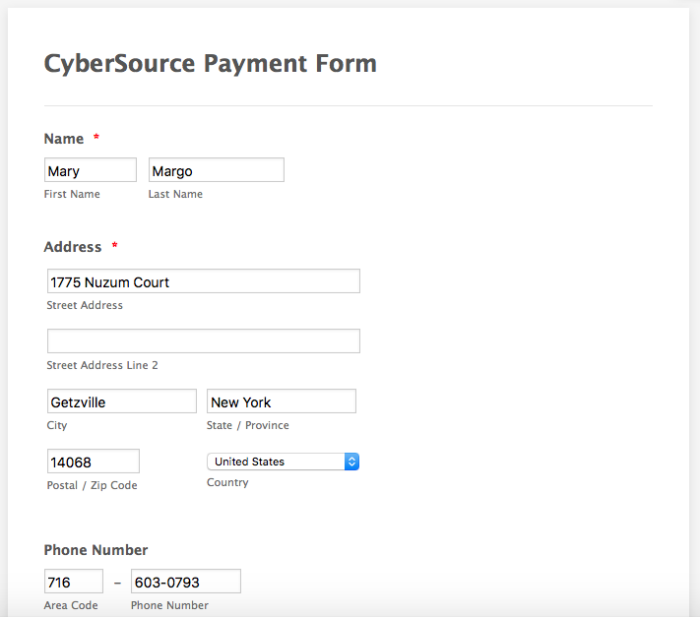The height and width of the screenshot is (617, 700).
Task: Click the Street Address field with 1775 Nuzum Court
Action: point(204,281)
